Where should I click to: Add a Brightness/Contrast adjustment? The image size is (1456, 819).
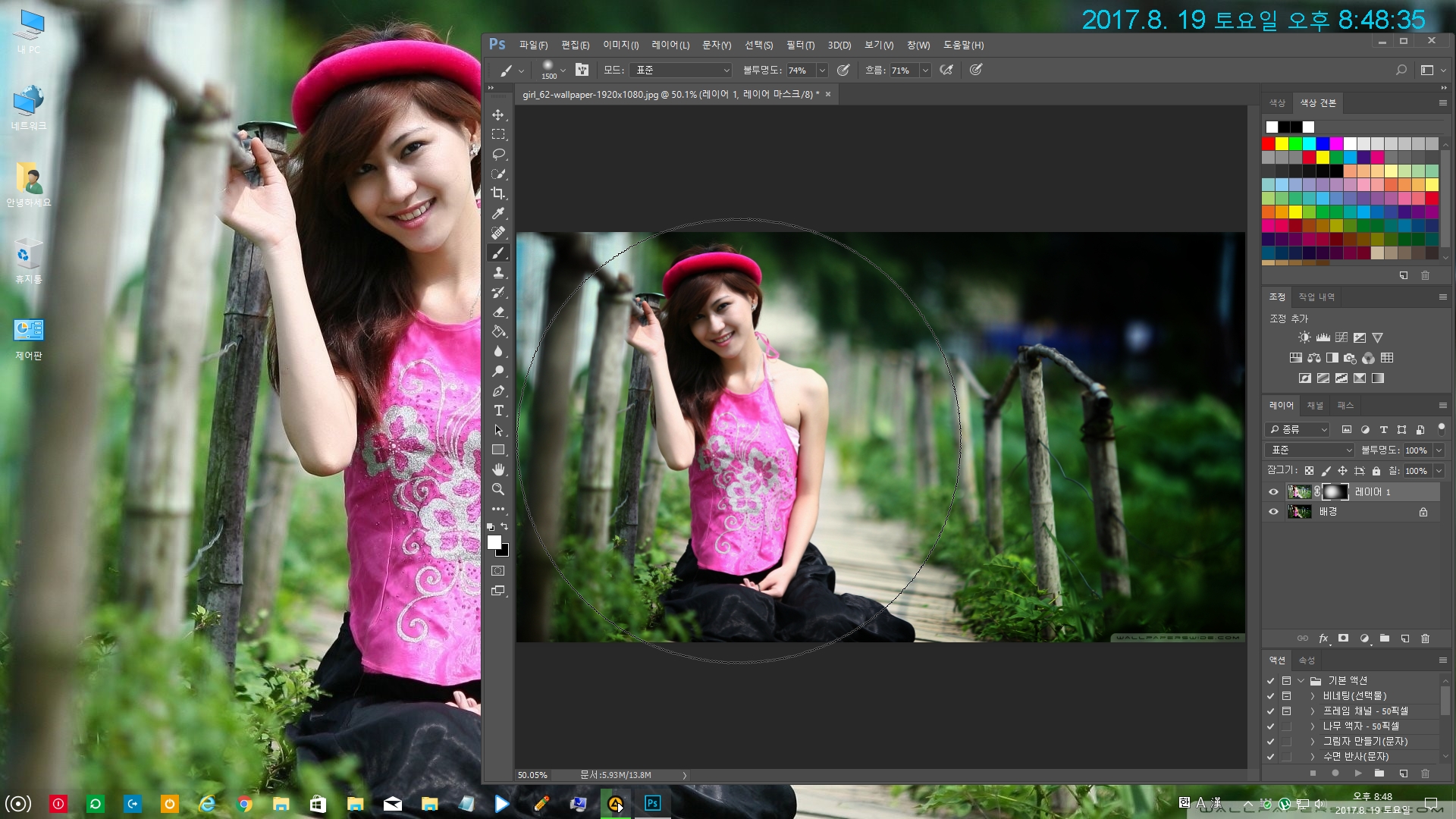coord(1304,337)
